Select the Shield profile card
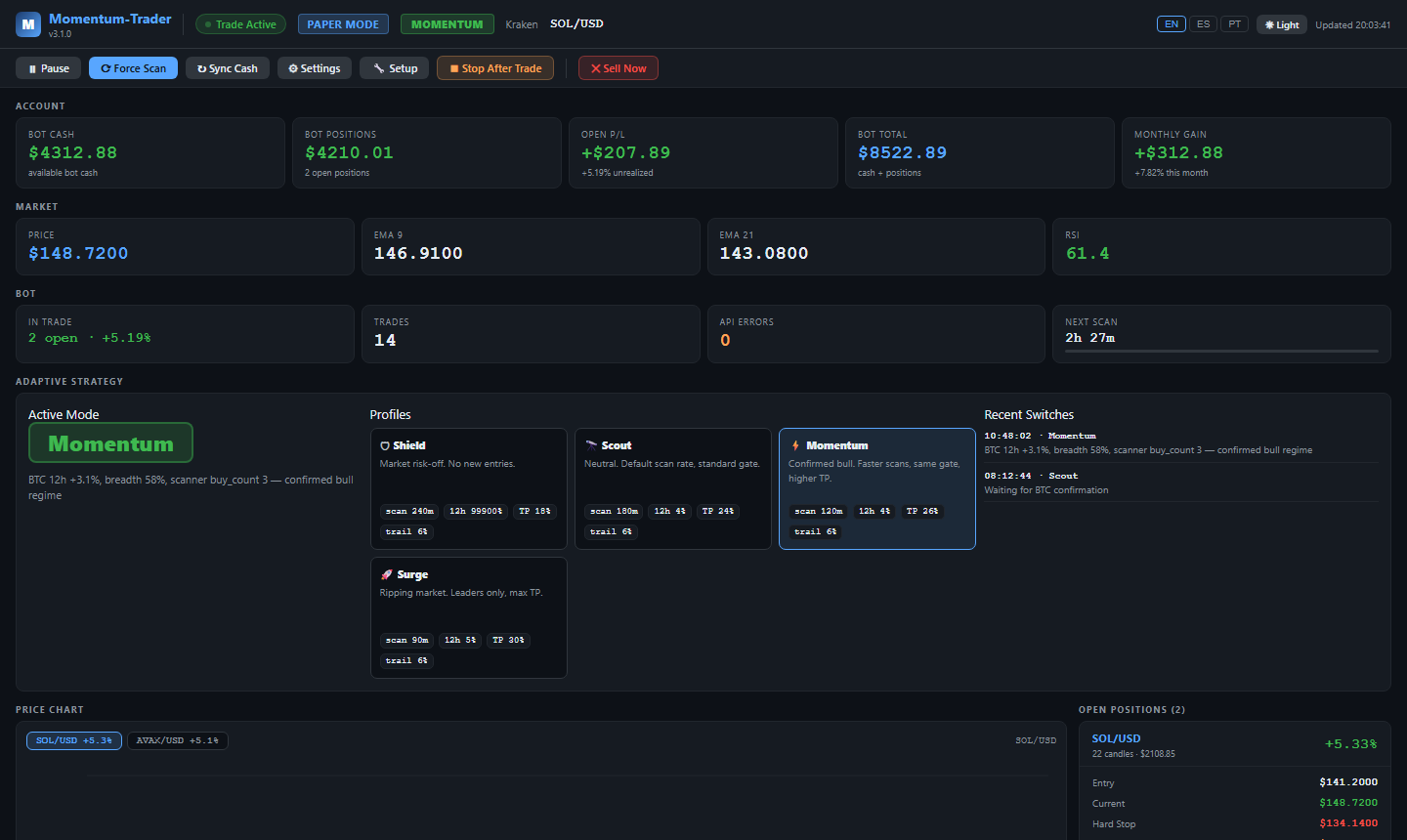 469,488
